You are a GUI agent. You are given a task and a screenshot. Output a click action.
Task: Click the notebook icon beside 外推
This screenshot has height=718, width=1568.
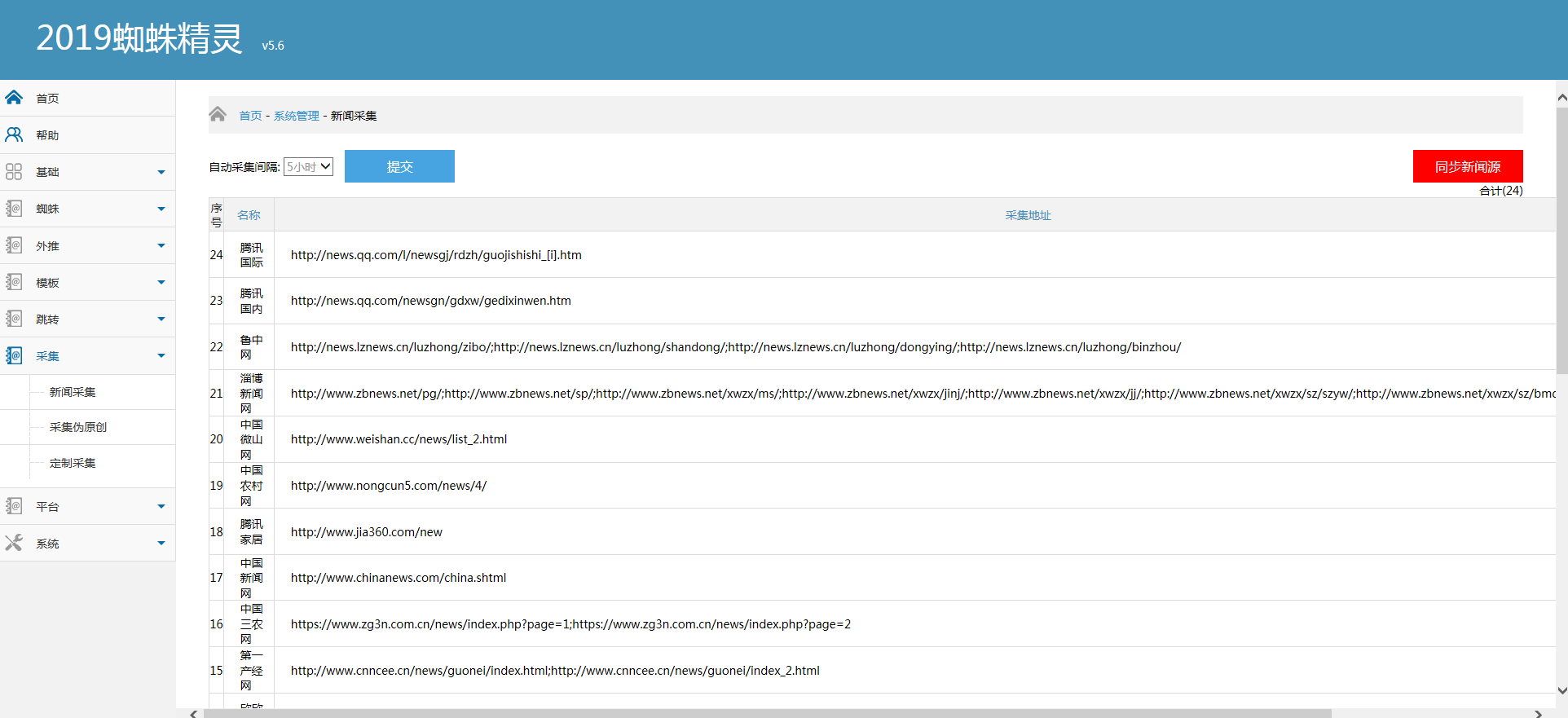(x=14, y=245)
